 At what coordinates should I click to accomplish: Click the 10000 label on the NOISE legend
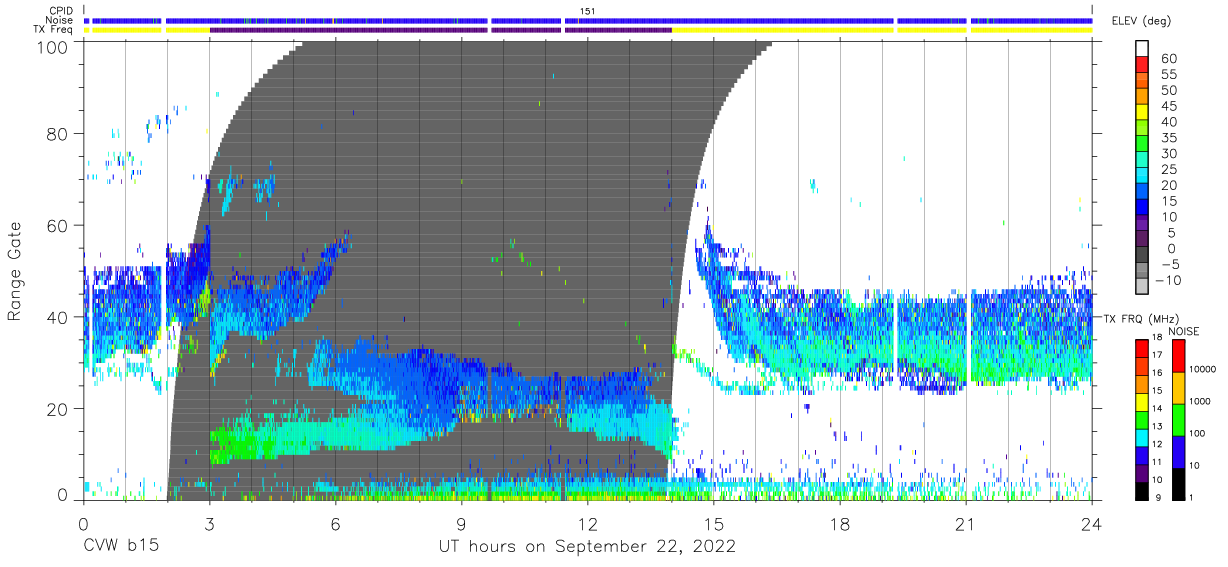[1204, 369]
